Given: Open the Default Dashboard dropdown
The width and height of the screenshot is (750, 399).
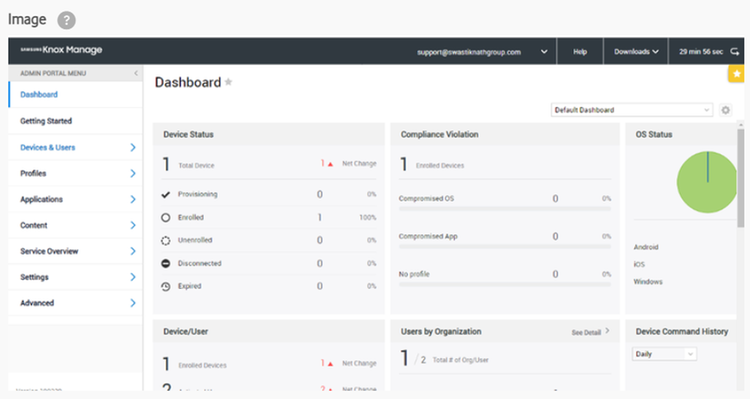Looking at the screenshot, I should pos(632,110).
